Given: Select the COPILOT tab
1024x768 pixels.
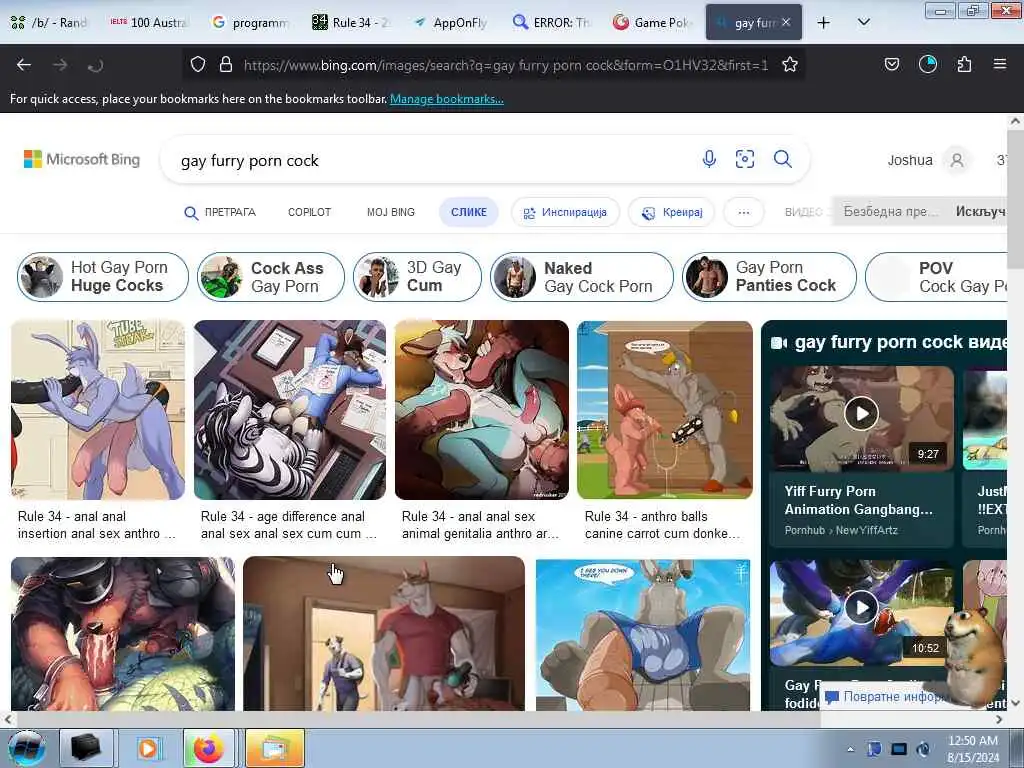Looking at the screenshot, I should [x=310, y=212].
